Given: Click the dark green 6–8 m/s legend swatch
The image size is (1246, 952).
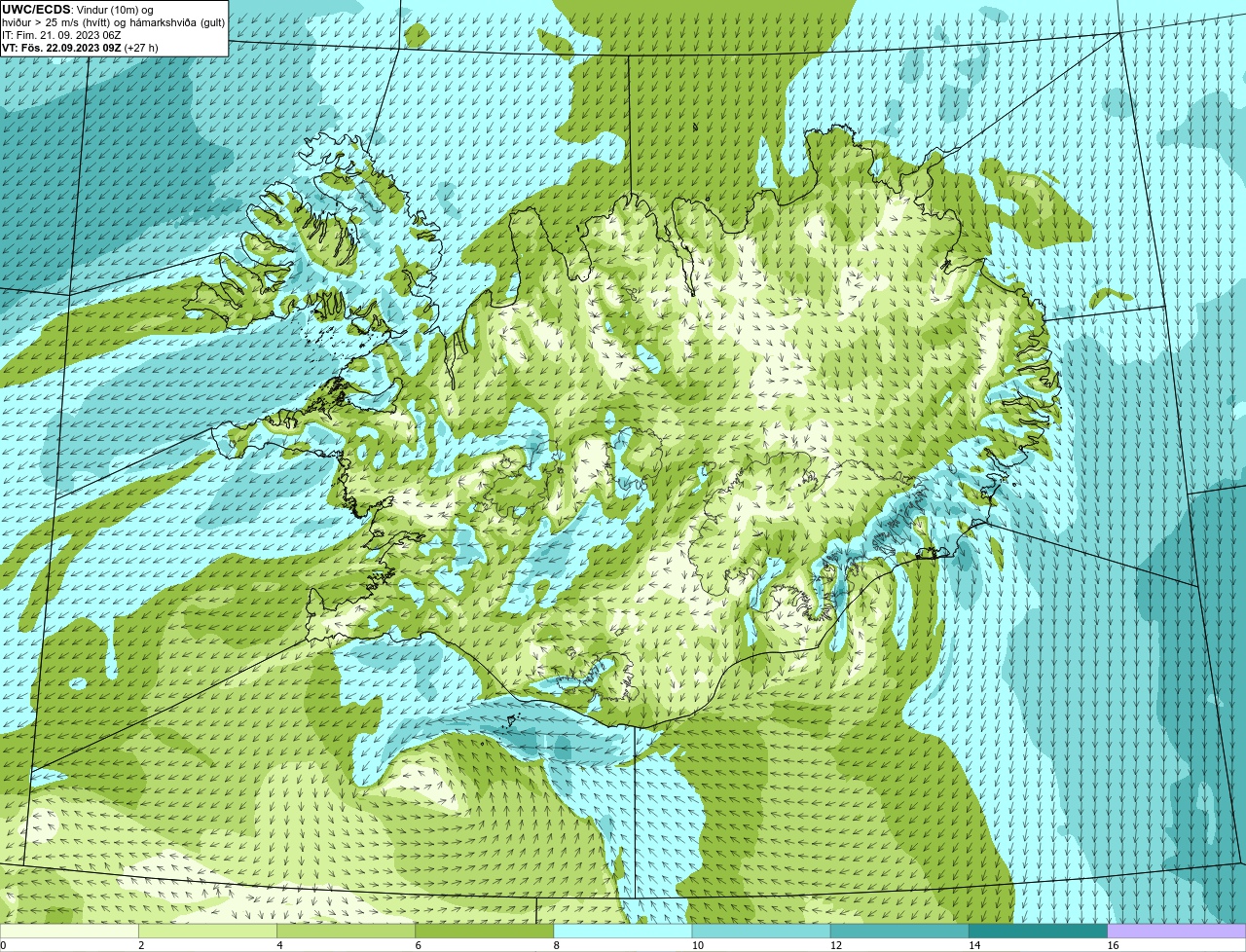Looking at the screenshot, I should coord(485,932).
